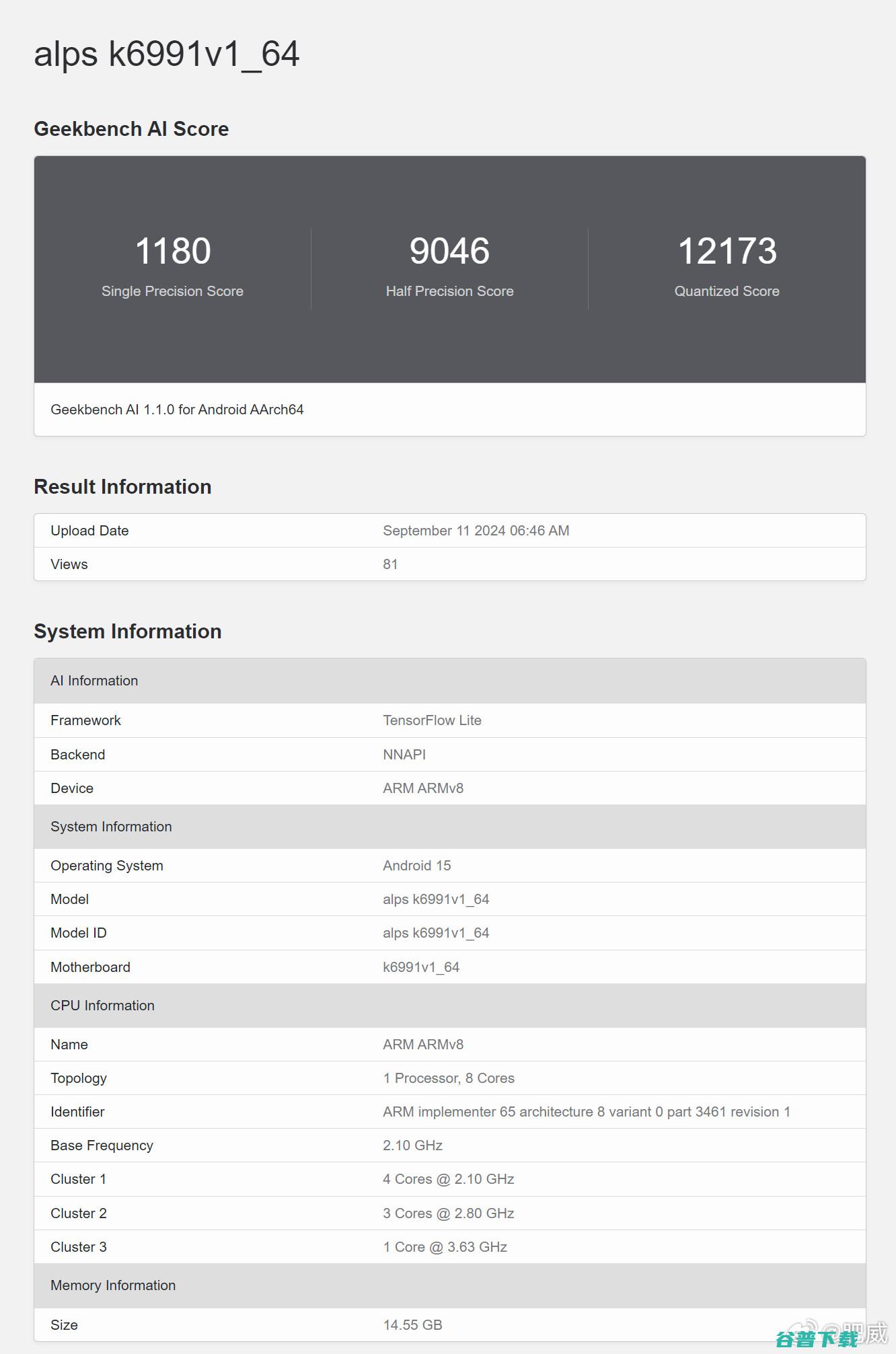Select the views count 81
This screenshot has height=1354, width=896.
(x=390, y=564)
